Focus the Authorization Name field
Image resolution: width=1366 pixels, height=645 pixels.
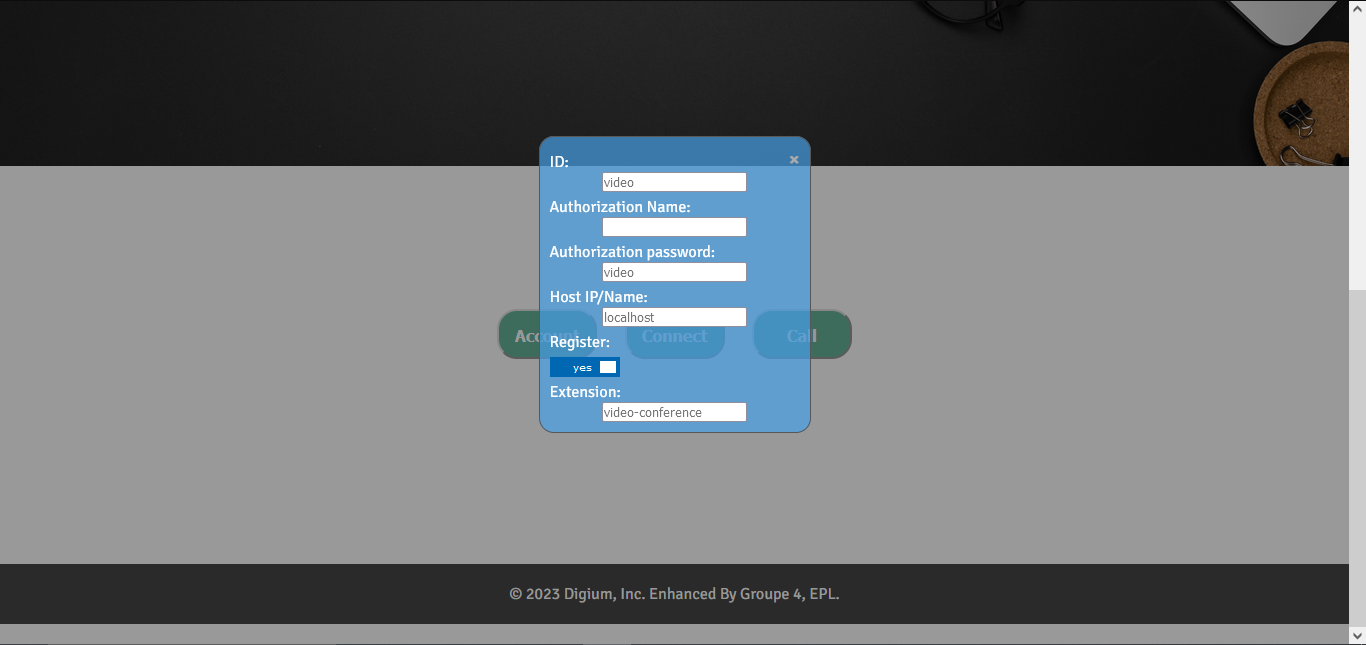pyautogui.click(x=674, y=227)
